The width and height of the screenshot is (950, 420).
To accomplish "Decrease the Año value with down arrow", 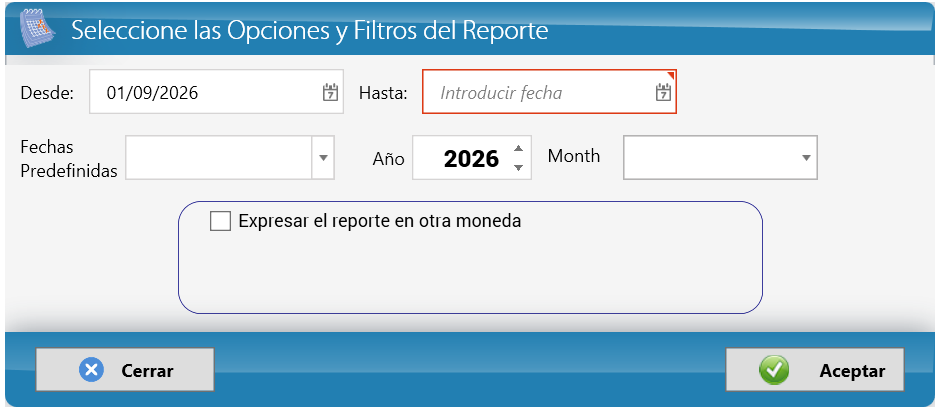I will coord(518,168).
